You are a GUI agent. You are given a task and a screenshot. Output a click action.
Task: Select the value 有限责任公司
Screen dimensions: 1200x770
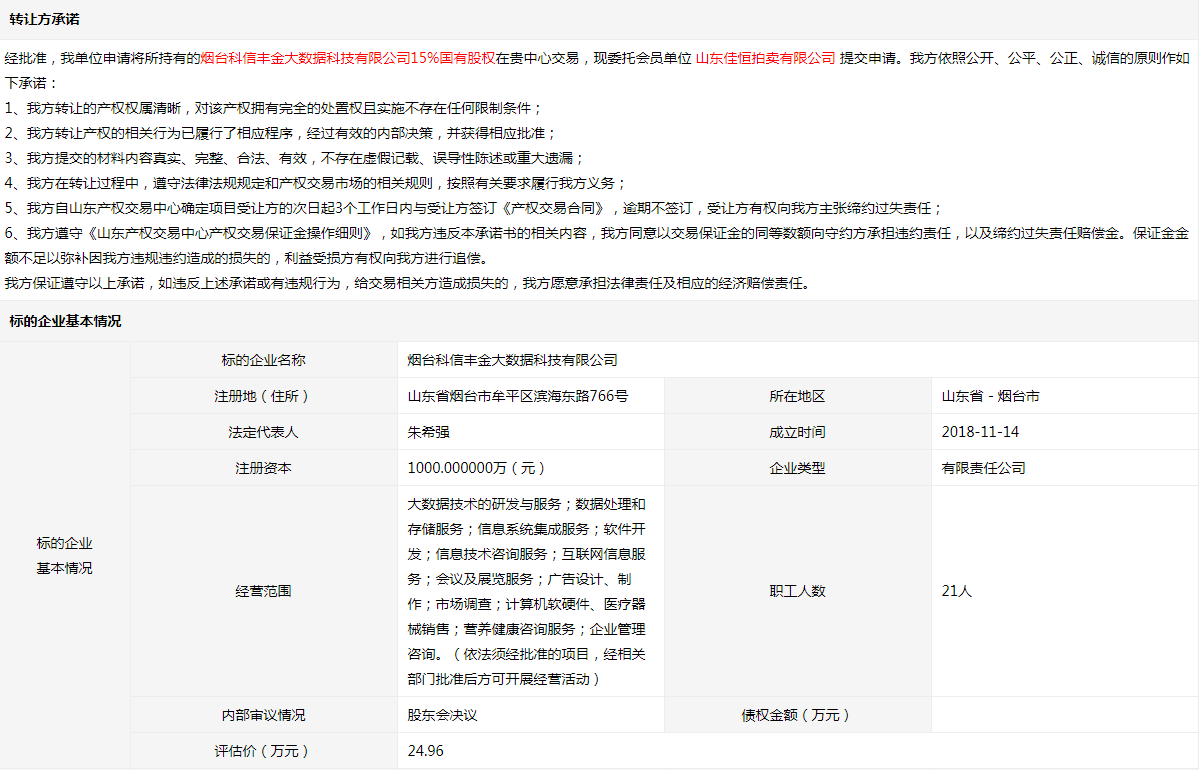pyautogui.click(x=983, y=468)
